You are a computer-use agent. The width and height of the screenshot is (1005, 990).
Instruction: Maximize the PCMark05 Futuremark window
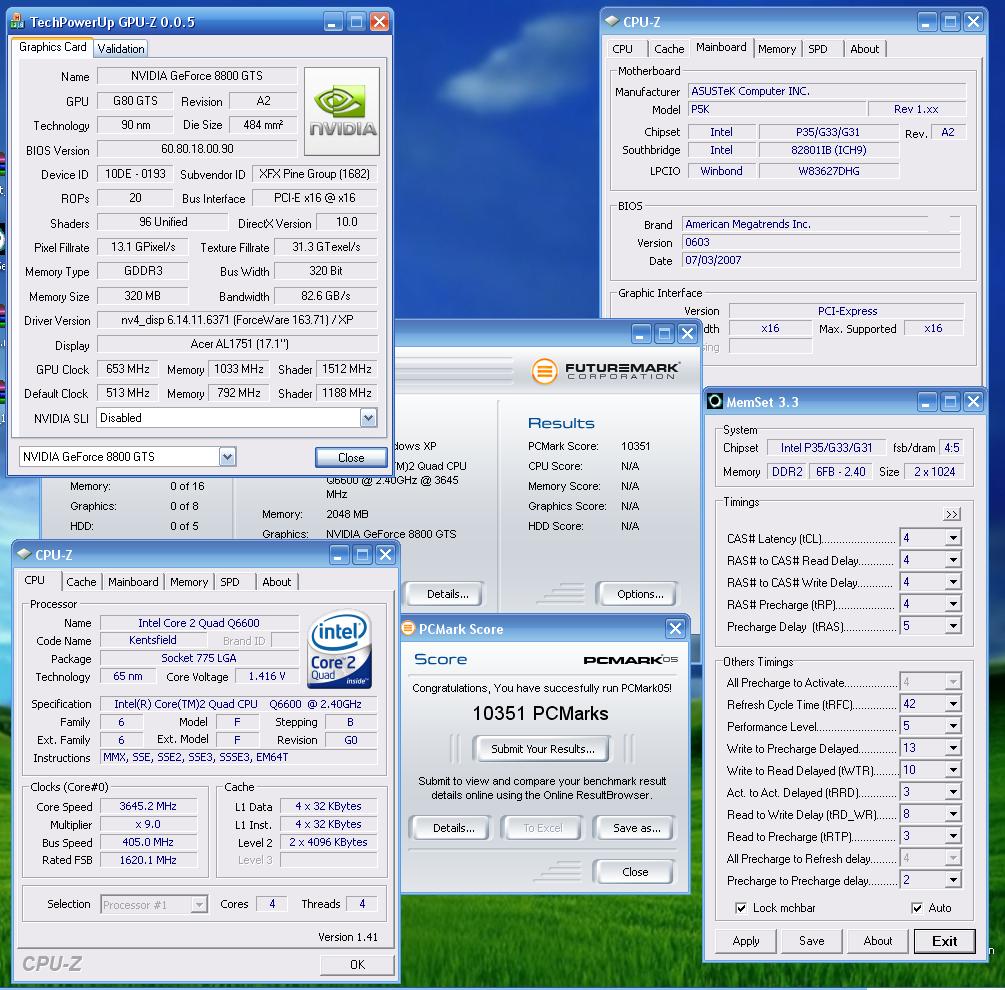click(664, 333)
